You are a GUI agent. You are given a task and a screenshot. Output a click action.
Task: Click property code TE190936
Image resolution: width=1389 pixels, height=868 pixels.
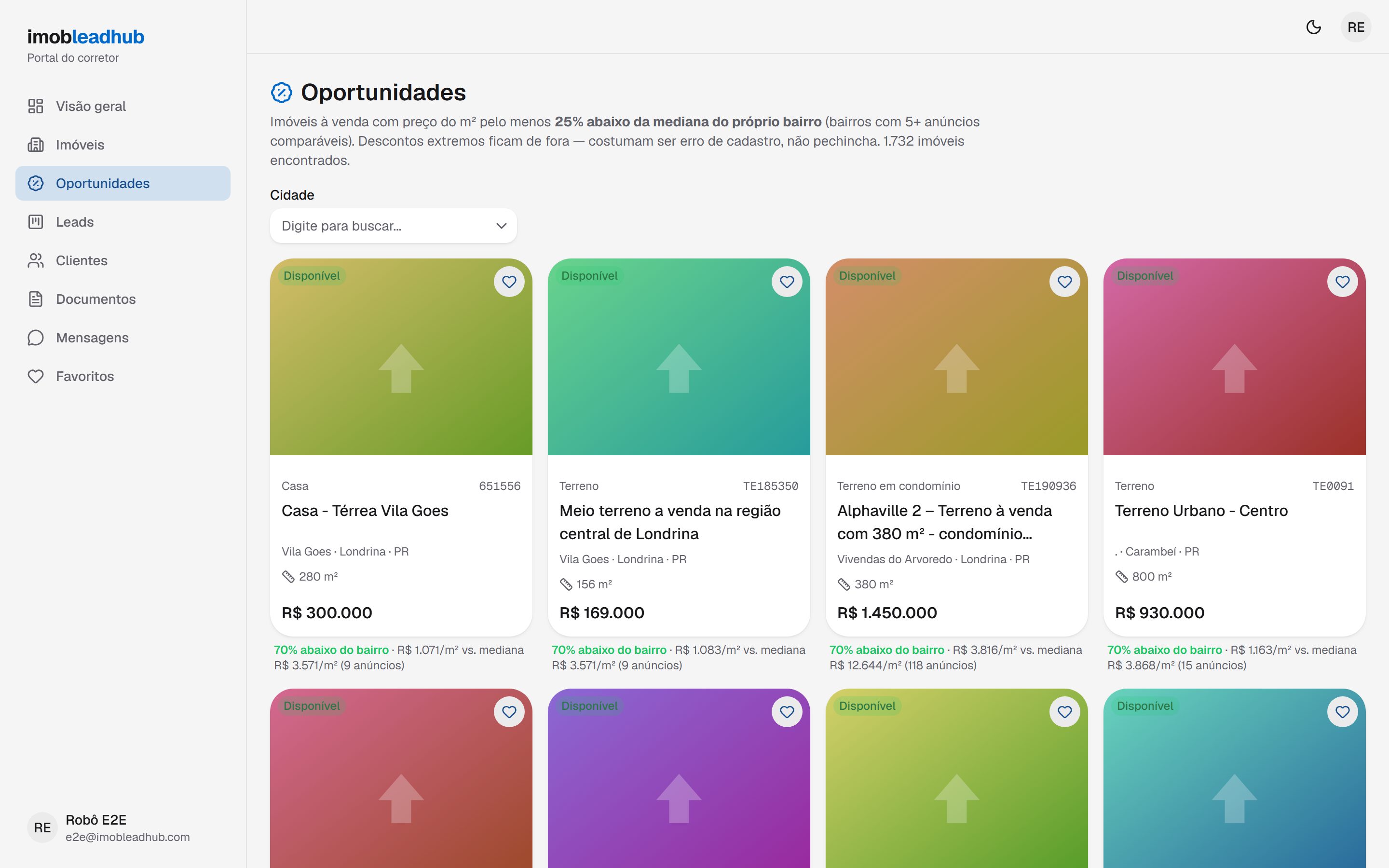(x=1049, y=486)
